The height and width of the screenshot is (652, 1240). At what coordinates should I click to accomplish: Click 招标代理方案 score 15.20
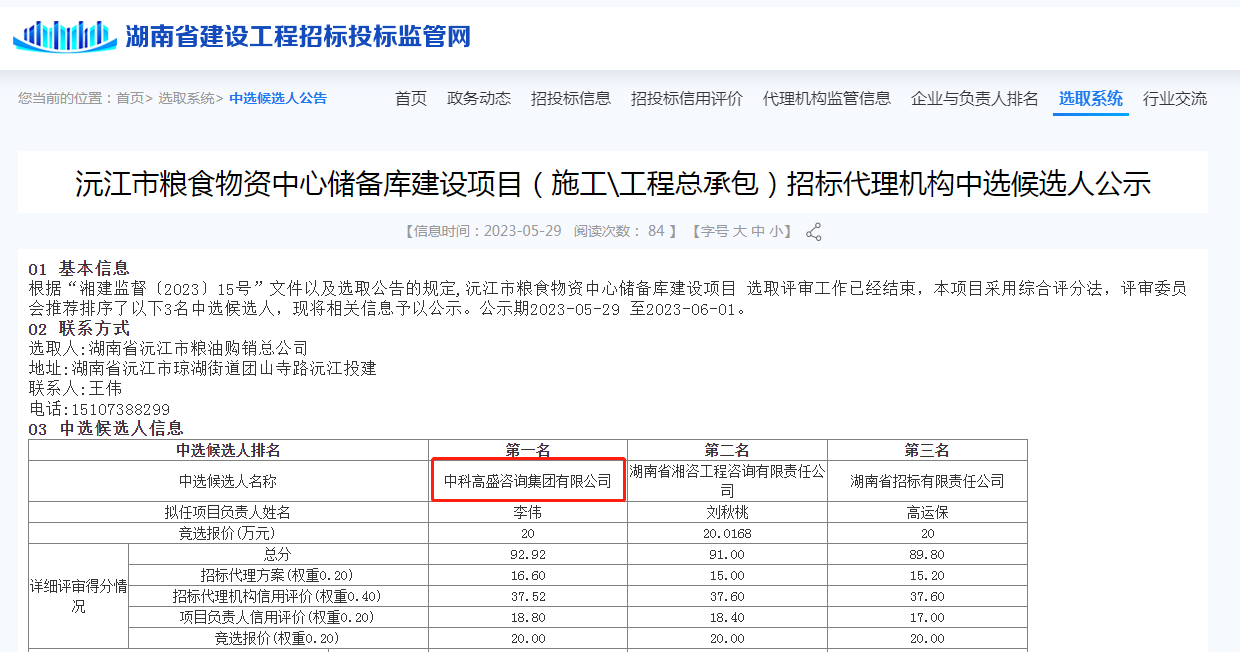pos(927,575)
